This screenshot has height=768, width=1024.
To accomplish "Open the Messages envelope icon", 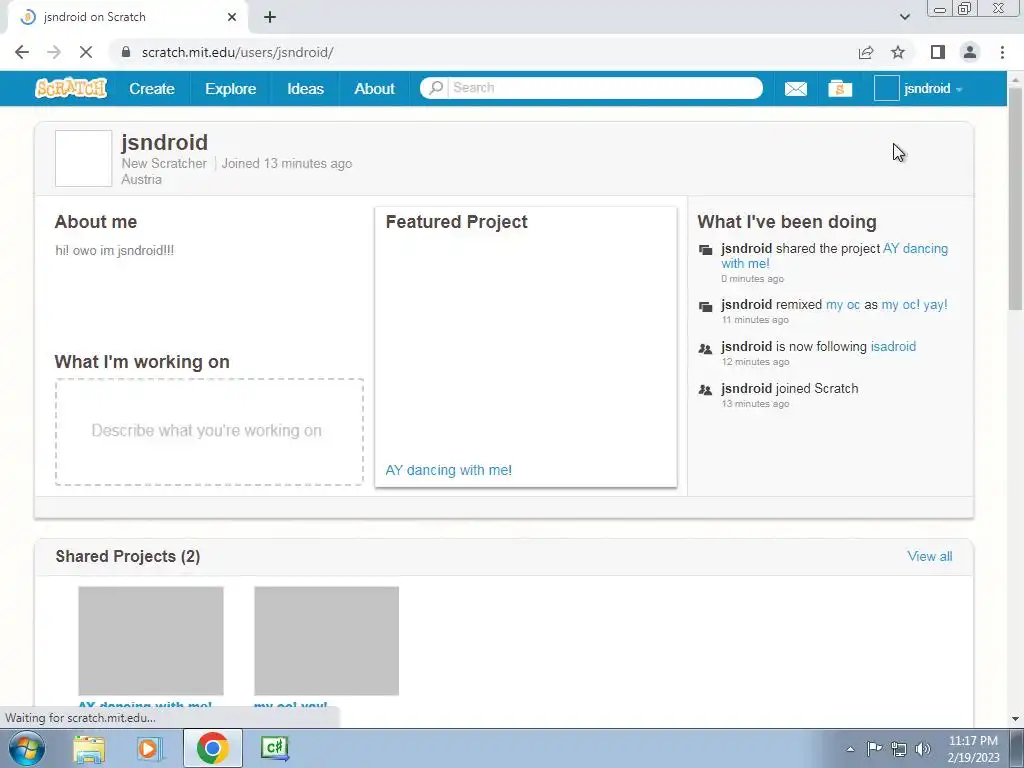I will click(795, 88).
